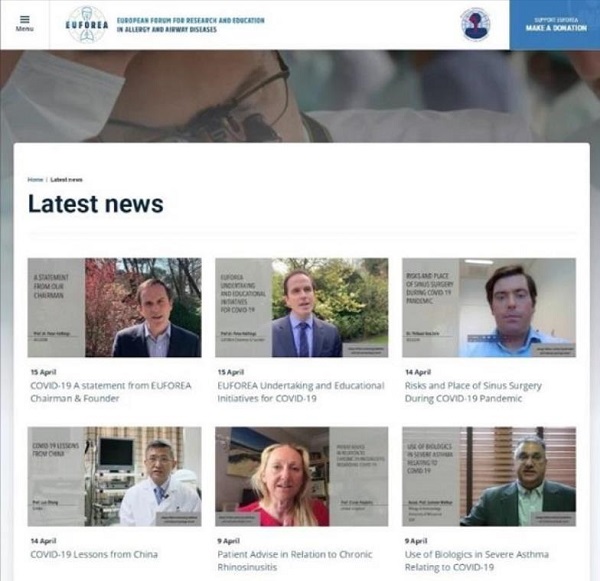Open EUFOREA Undertaking and Educational Initiatives headline
Image resolution: width=600 pixels, height=581 pixels.
(299, 392)
